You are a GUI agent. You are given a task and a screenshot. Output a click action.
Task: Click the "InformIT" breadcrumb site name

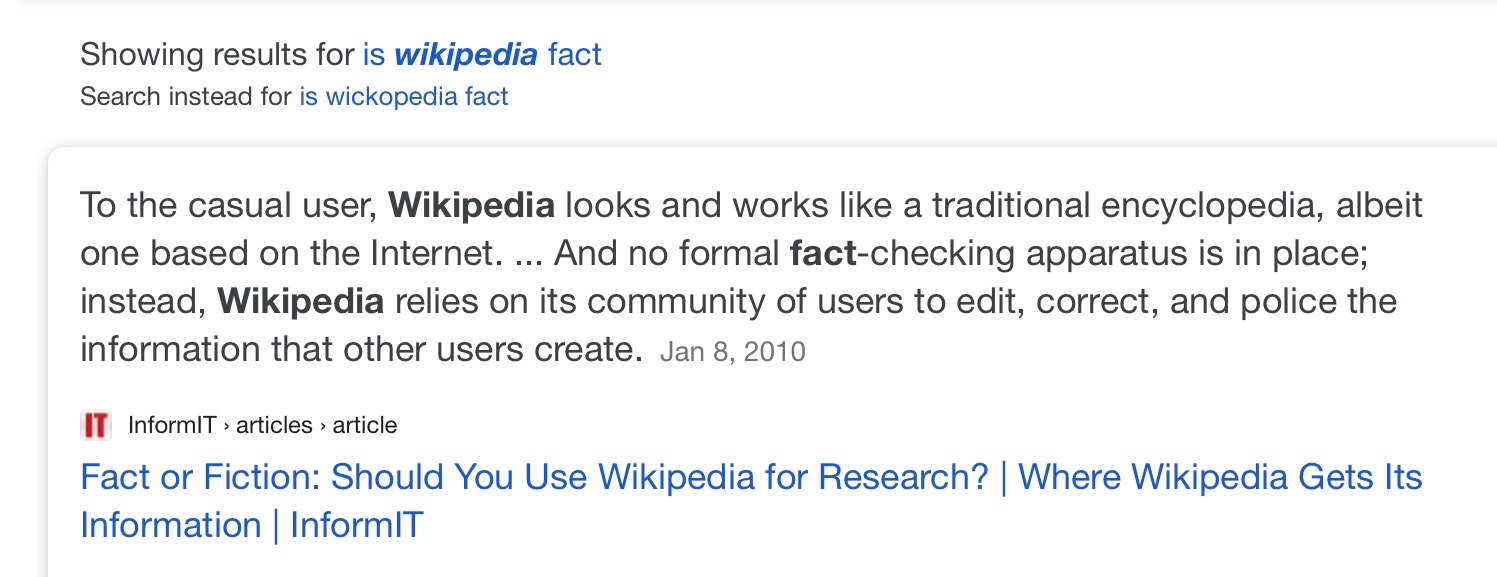point(172,425)
